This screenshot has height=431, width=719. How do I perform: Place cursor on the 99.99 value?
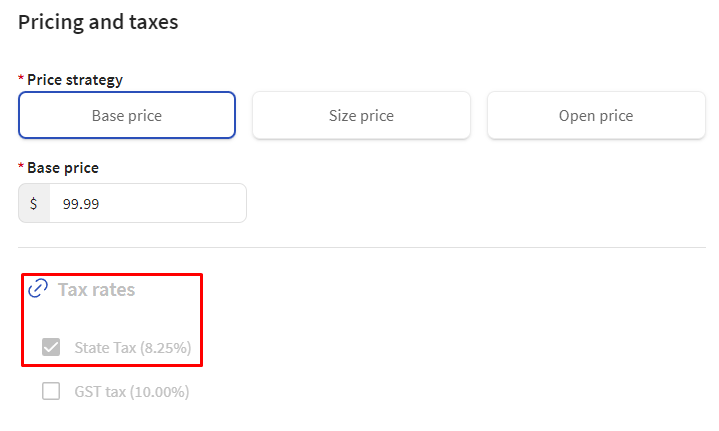81,204
